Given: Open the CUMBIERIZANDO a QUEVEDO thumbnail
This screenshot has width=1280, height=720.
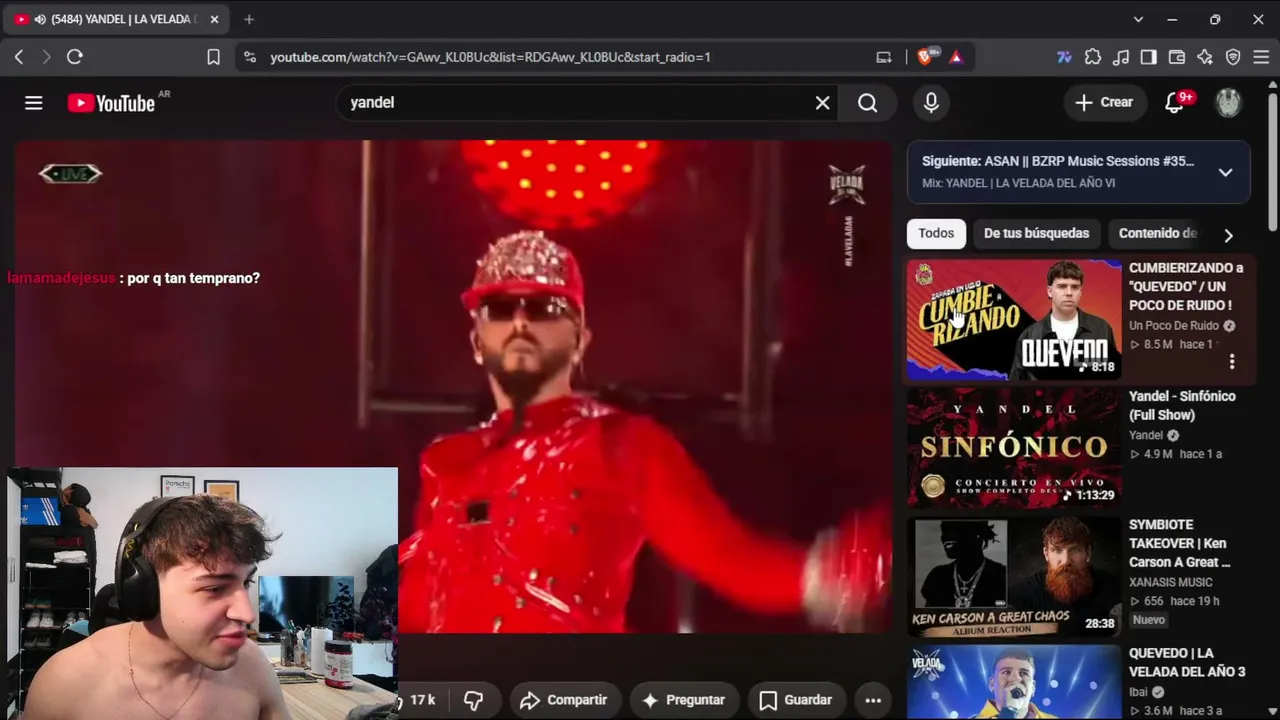Looking at the screenshot, I should [x=1014, y=320].
